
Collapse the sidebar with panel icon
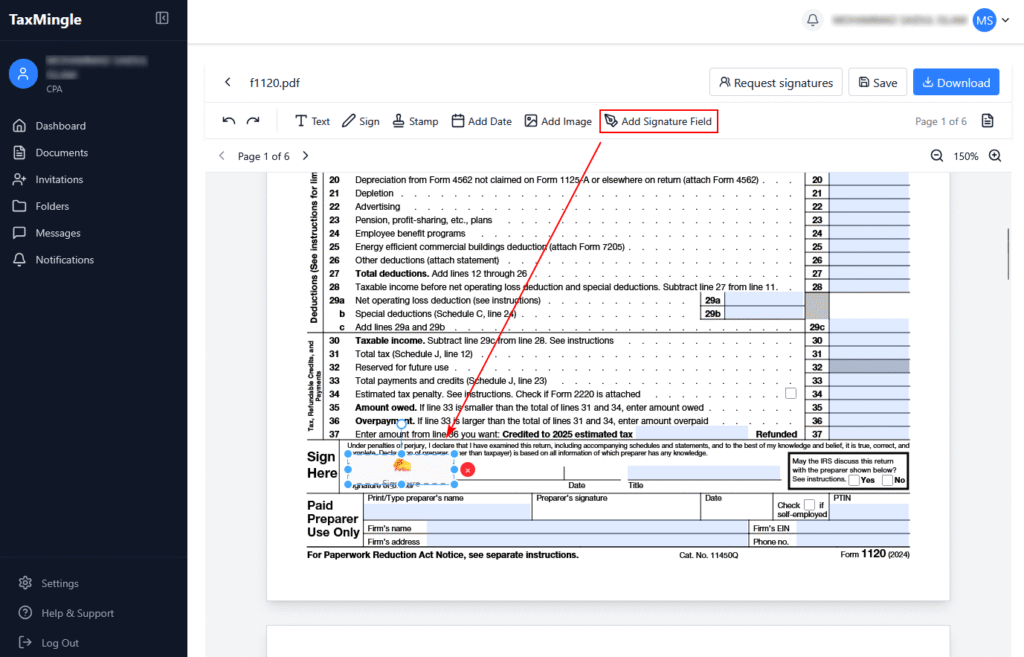162,18
